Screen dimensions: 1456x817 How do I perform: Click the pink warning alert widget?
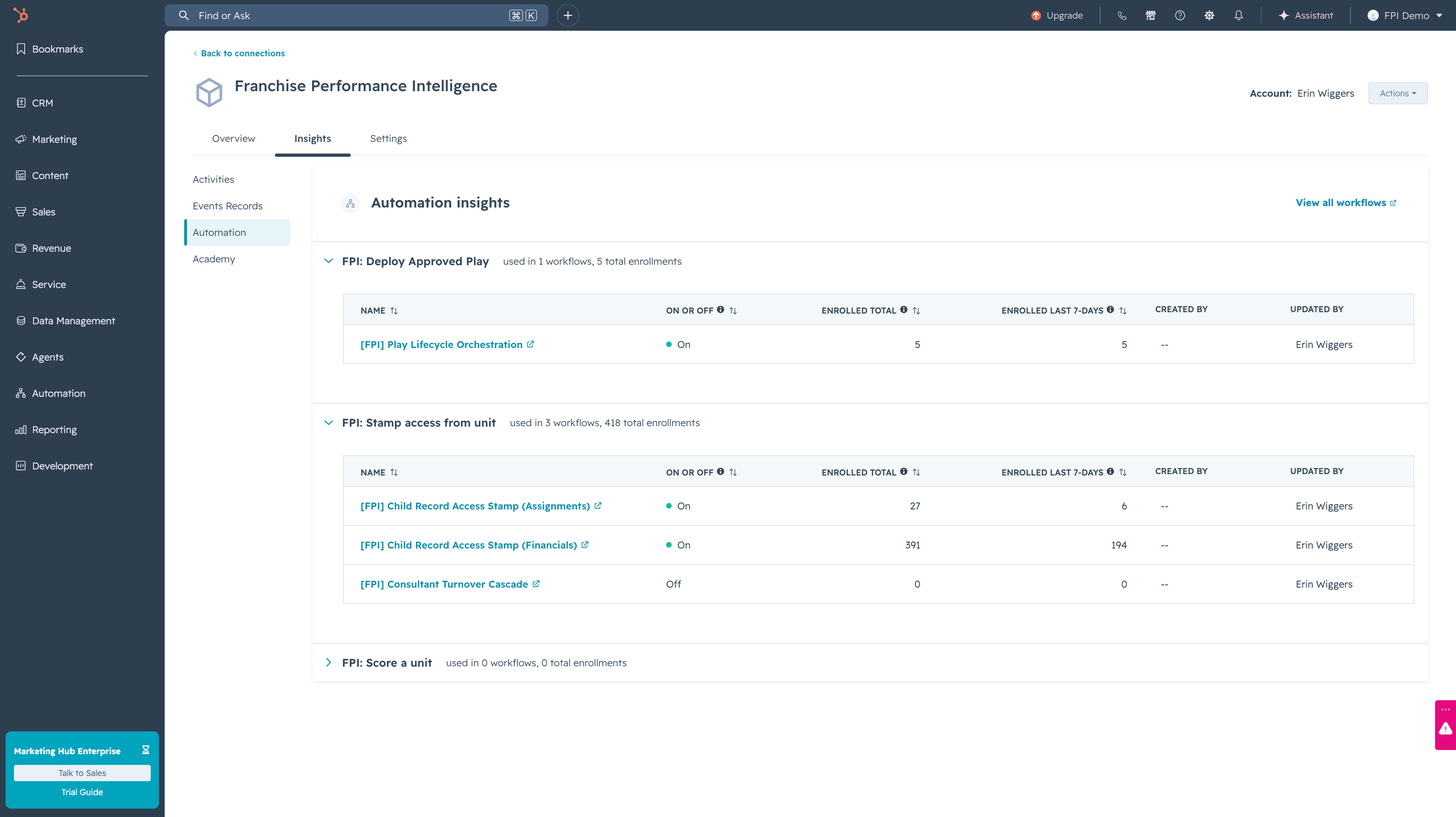(x=1445, y=729)
